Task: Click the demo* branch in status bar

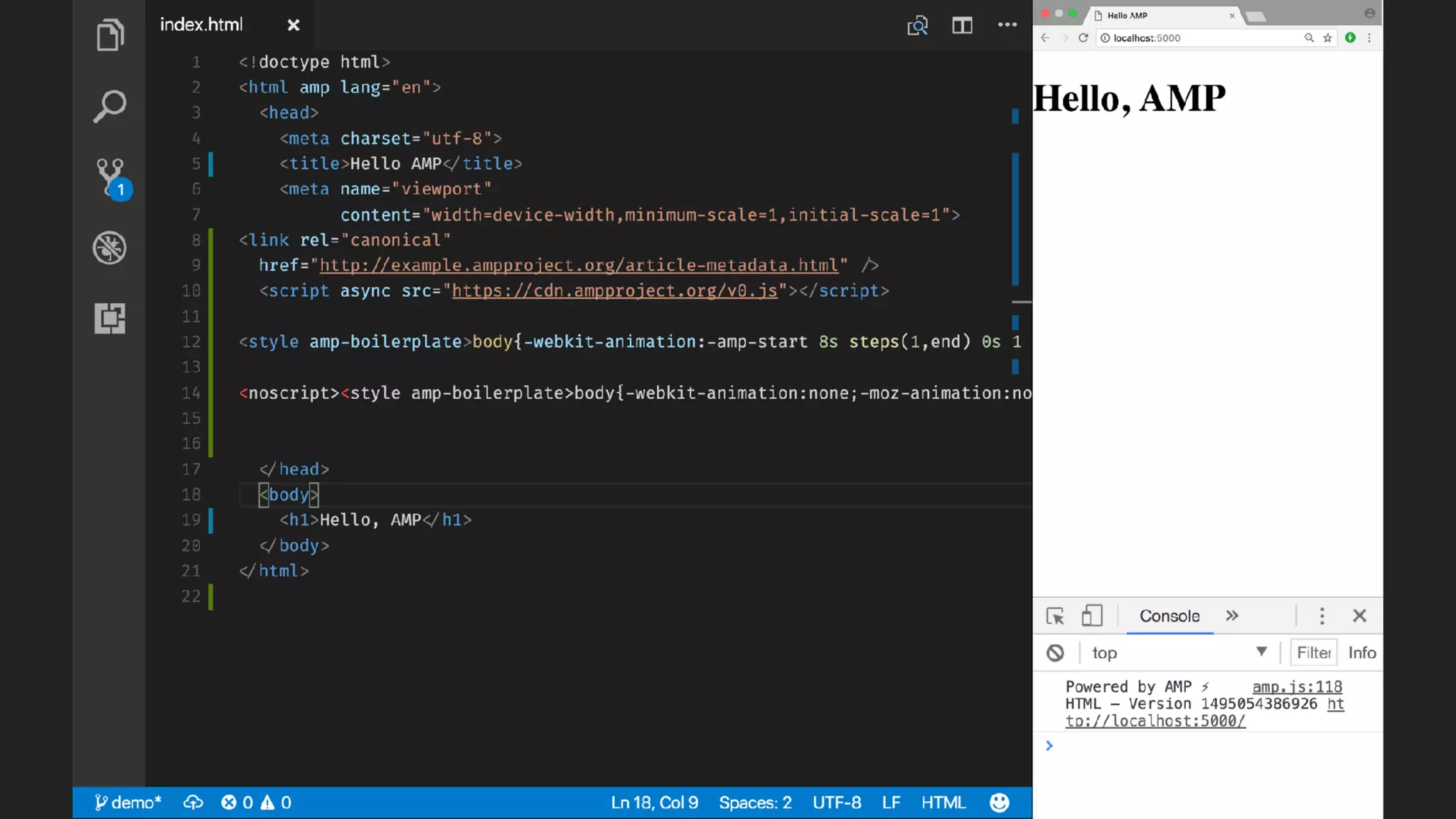Action: point(128,803)
